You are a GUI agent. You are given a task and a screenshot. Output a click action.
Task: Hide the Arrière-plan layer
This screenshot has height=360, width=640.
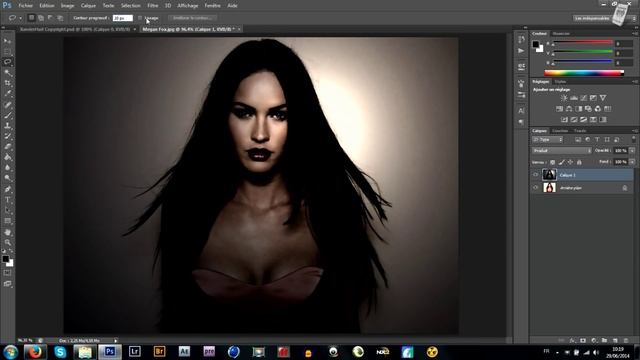(x=536, y=188)
